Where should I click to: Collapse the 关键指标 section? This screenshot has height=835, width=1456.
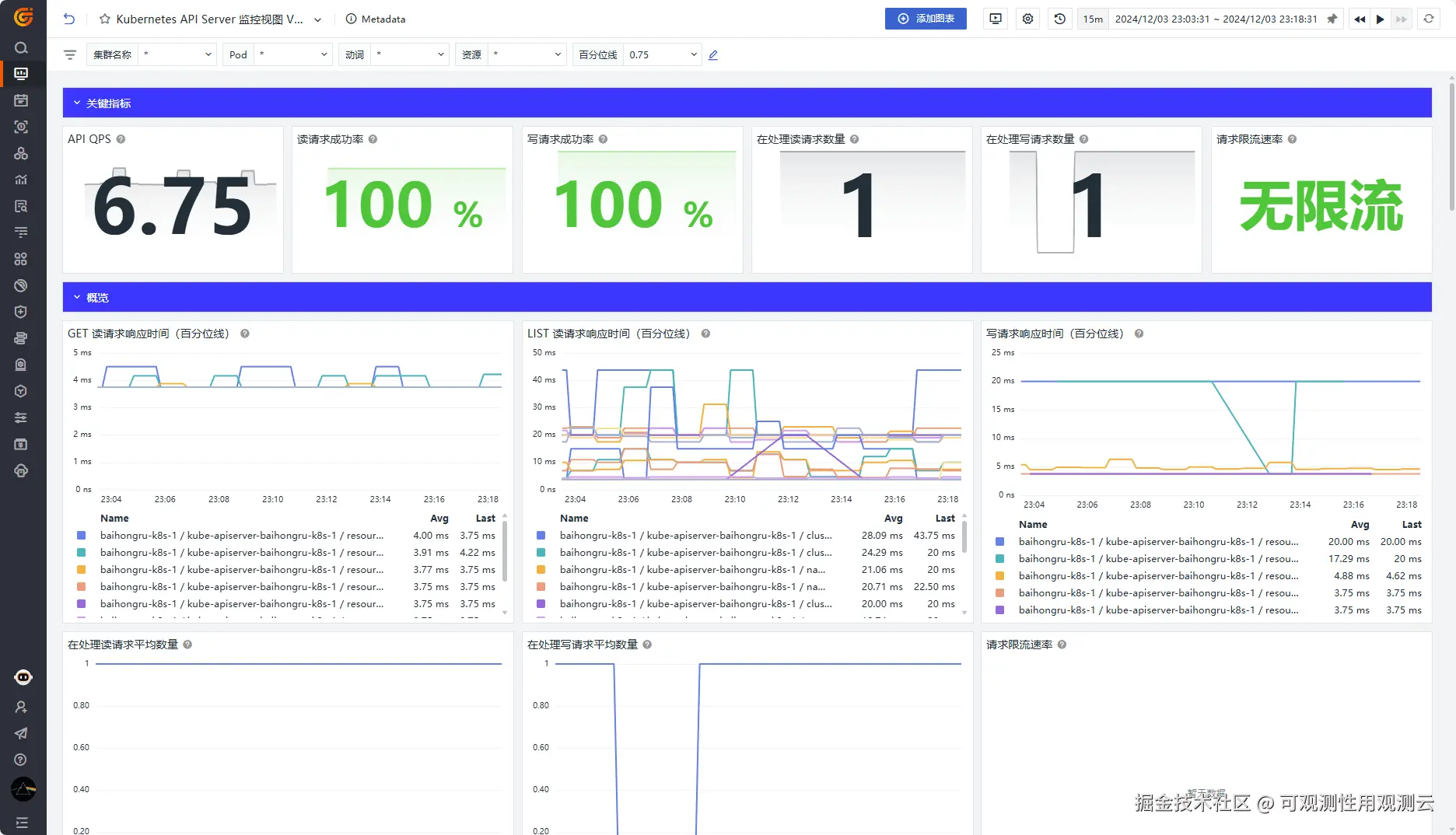(x=77, y=103)
